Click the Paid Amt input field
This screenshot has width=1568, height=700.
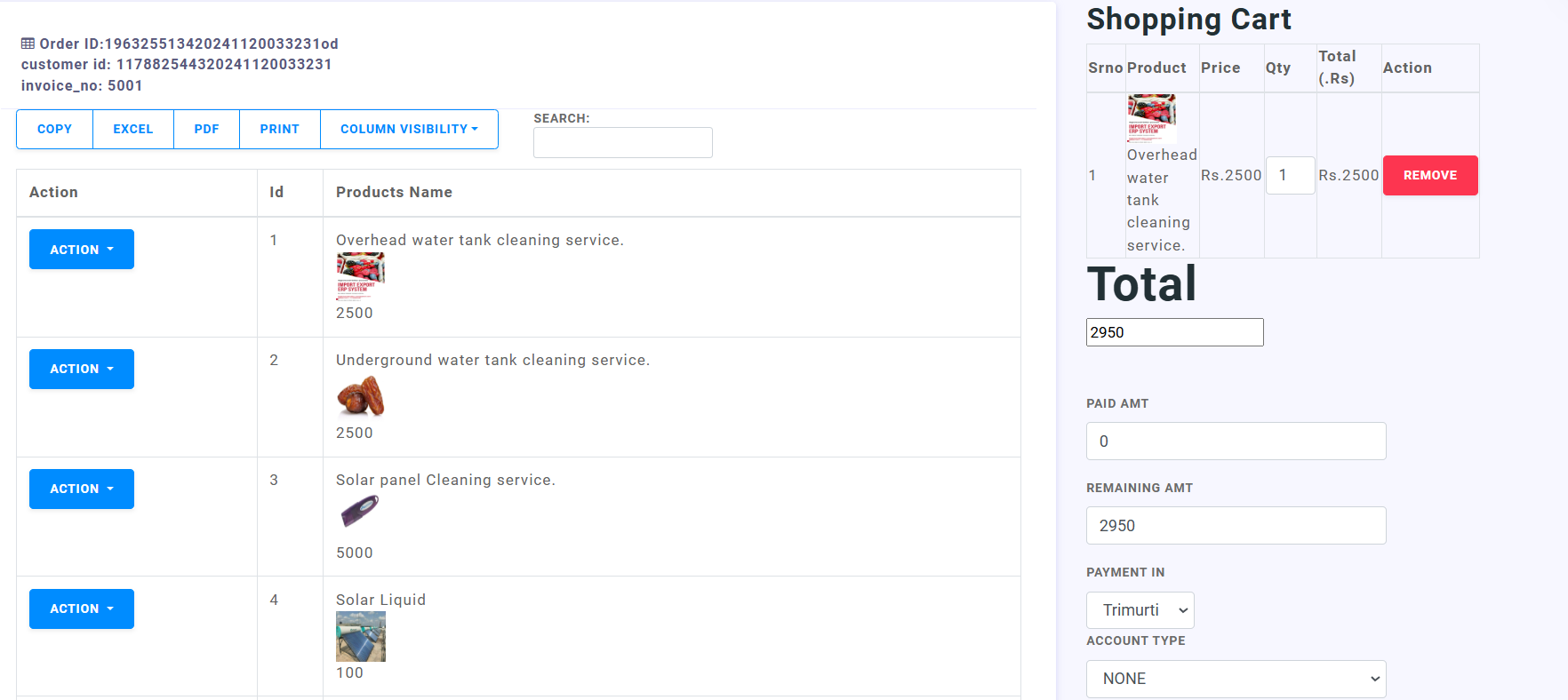pos(1236,441)
